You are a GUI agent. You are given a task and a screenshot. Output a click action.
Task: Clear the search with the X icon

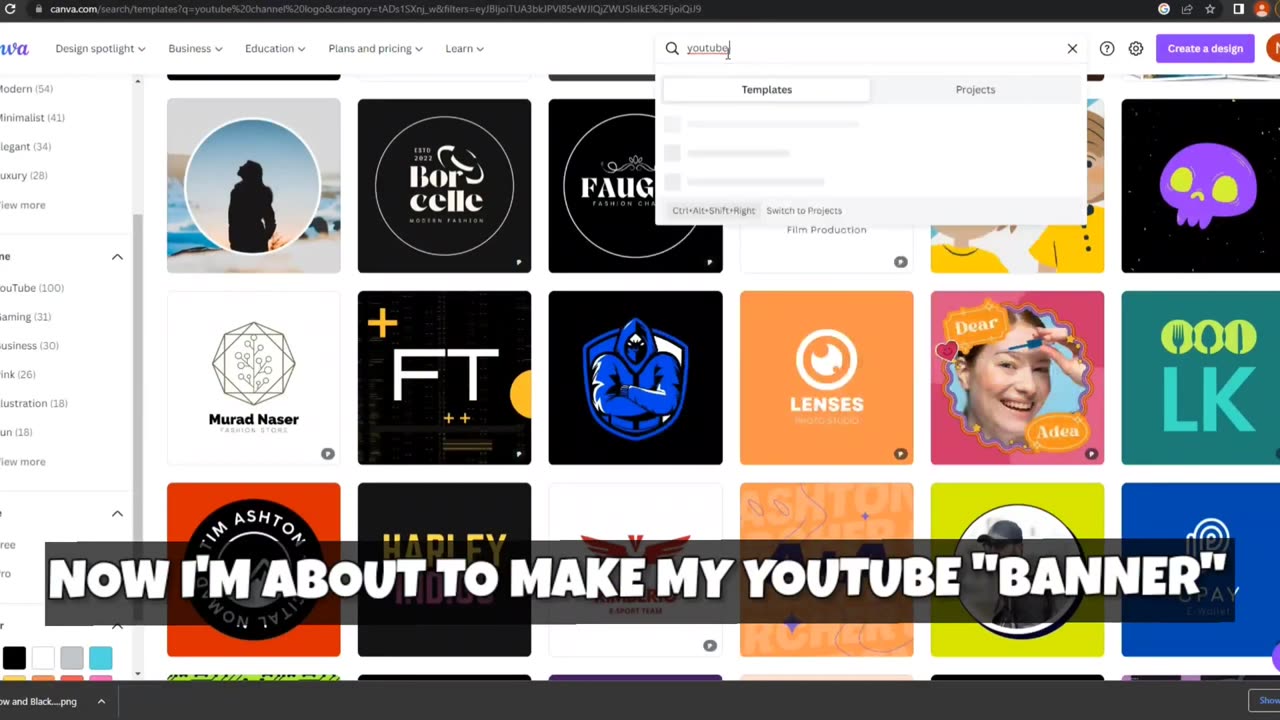pos(1072,48)
